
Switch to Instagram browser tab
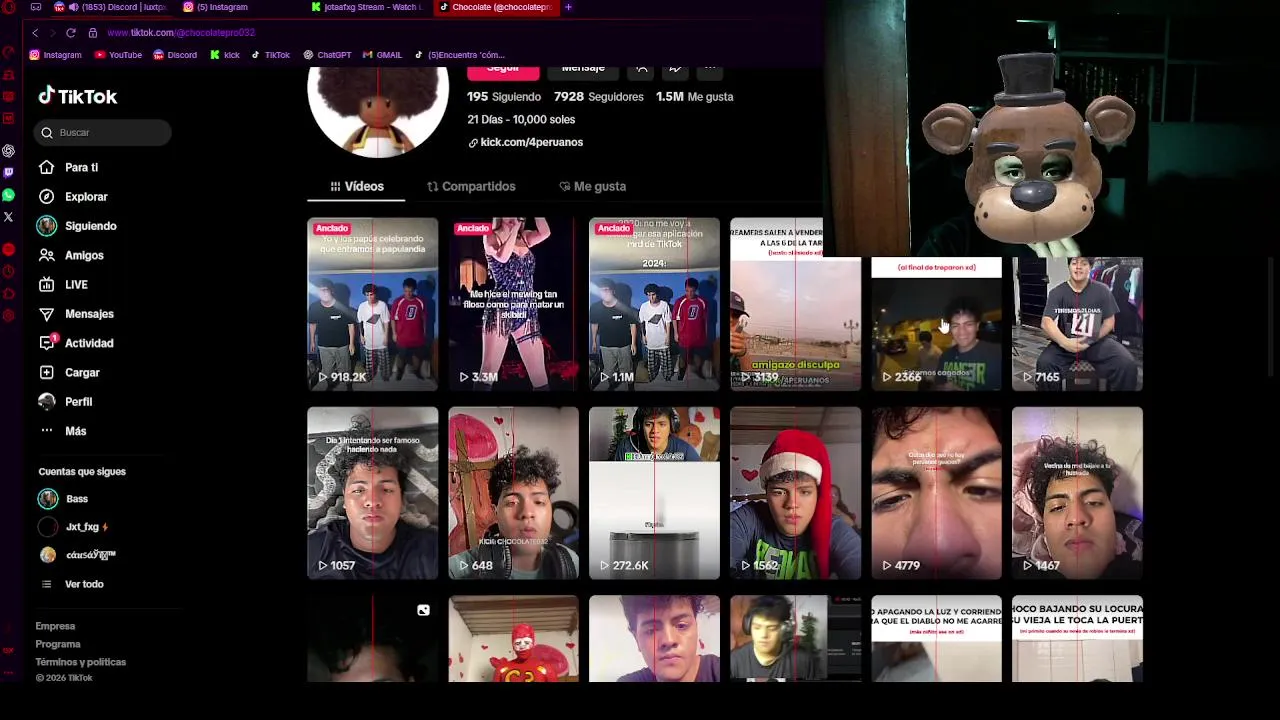coord(215,7)
